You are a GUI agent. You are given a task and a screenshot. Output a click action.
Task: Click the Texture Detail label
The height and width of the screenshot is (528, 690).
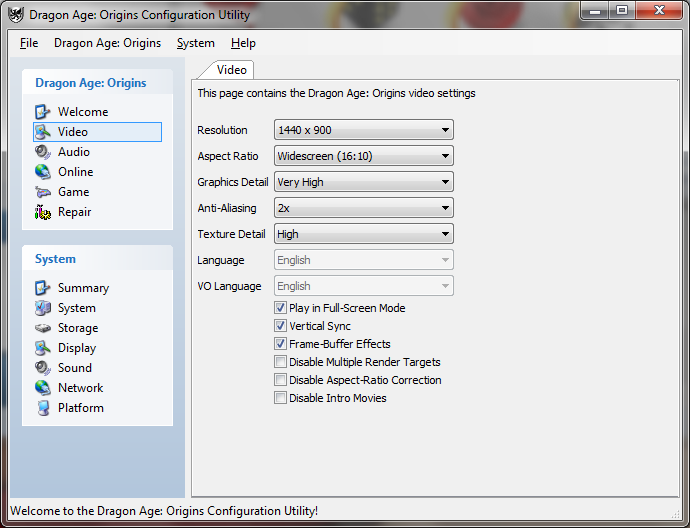pos(231,234)
